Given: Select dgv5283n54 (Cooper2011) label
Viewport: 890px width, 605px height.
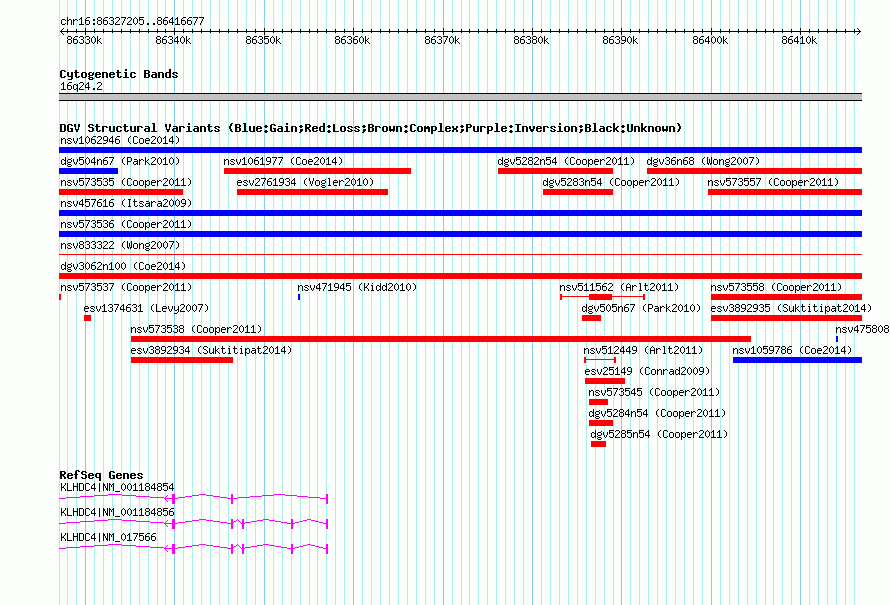Looking at the screenshot, I should (x=611, y=182).
